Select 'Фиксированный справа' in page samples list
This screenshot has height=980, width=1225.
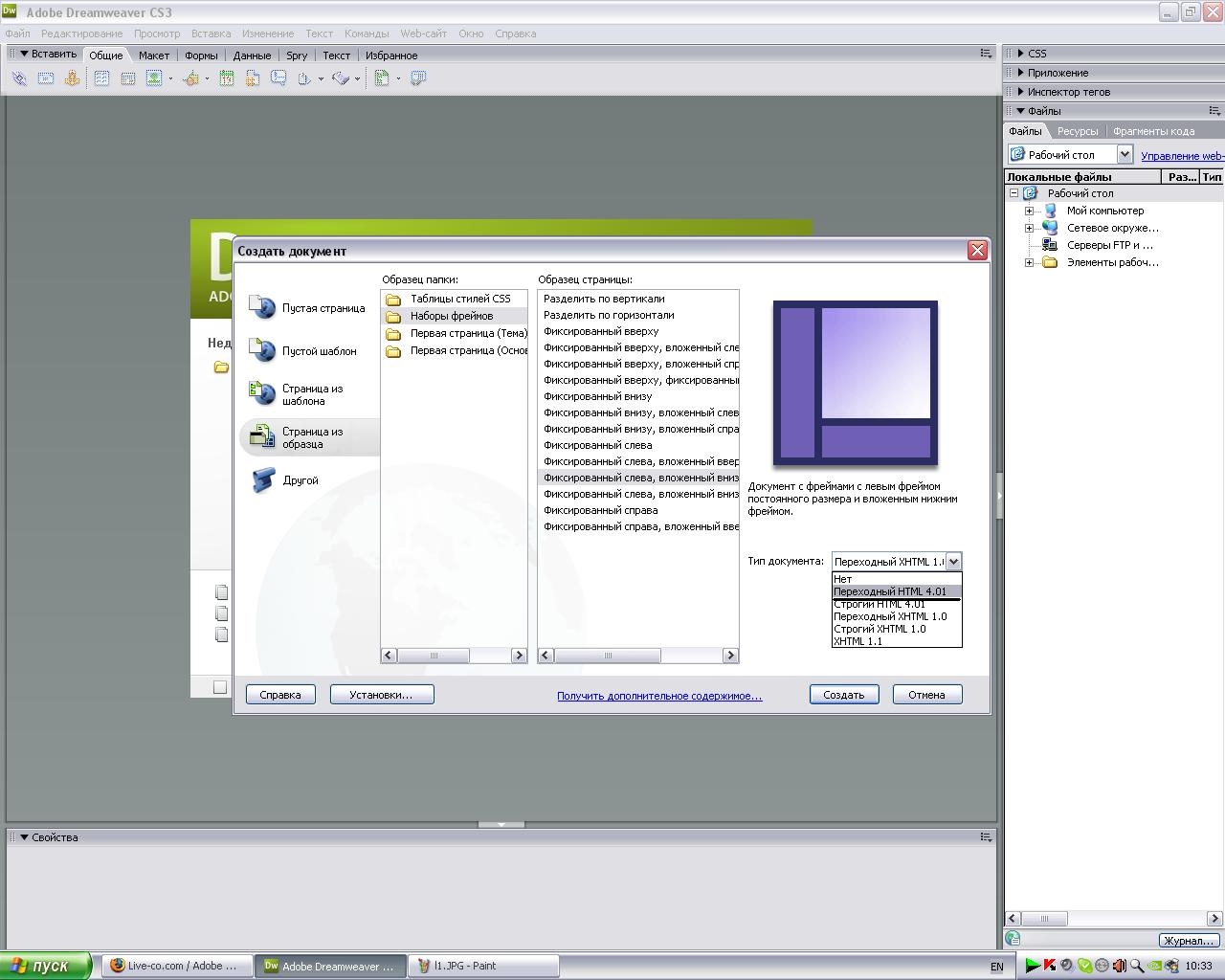600,510
